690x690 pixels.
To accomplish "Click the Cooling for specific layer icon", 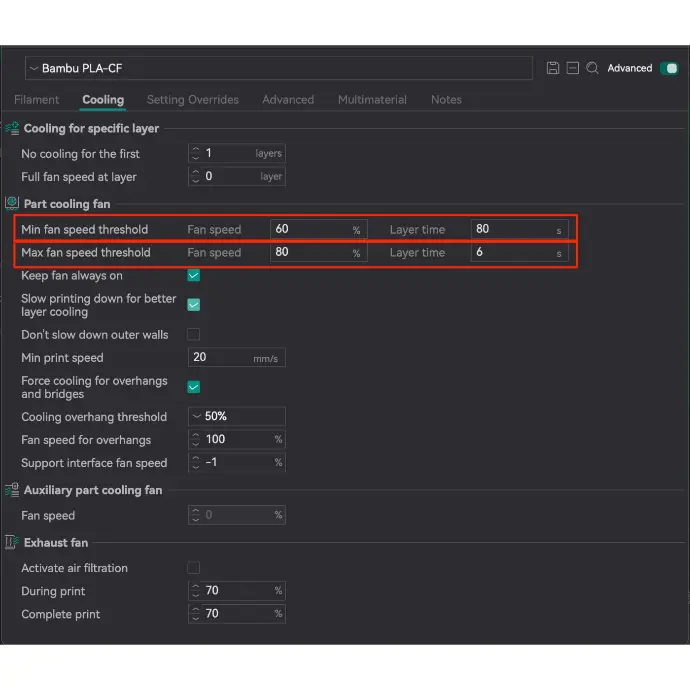I will click(x=13, y=128).
